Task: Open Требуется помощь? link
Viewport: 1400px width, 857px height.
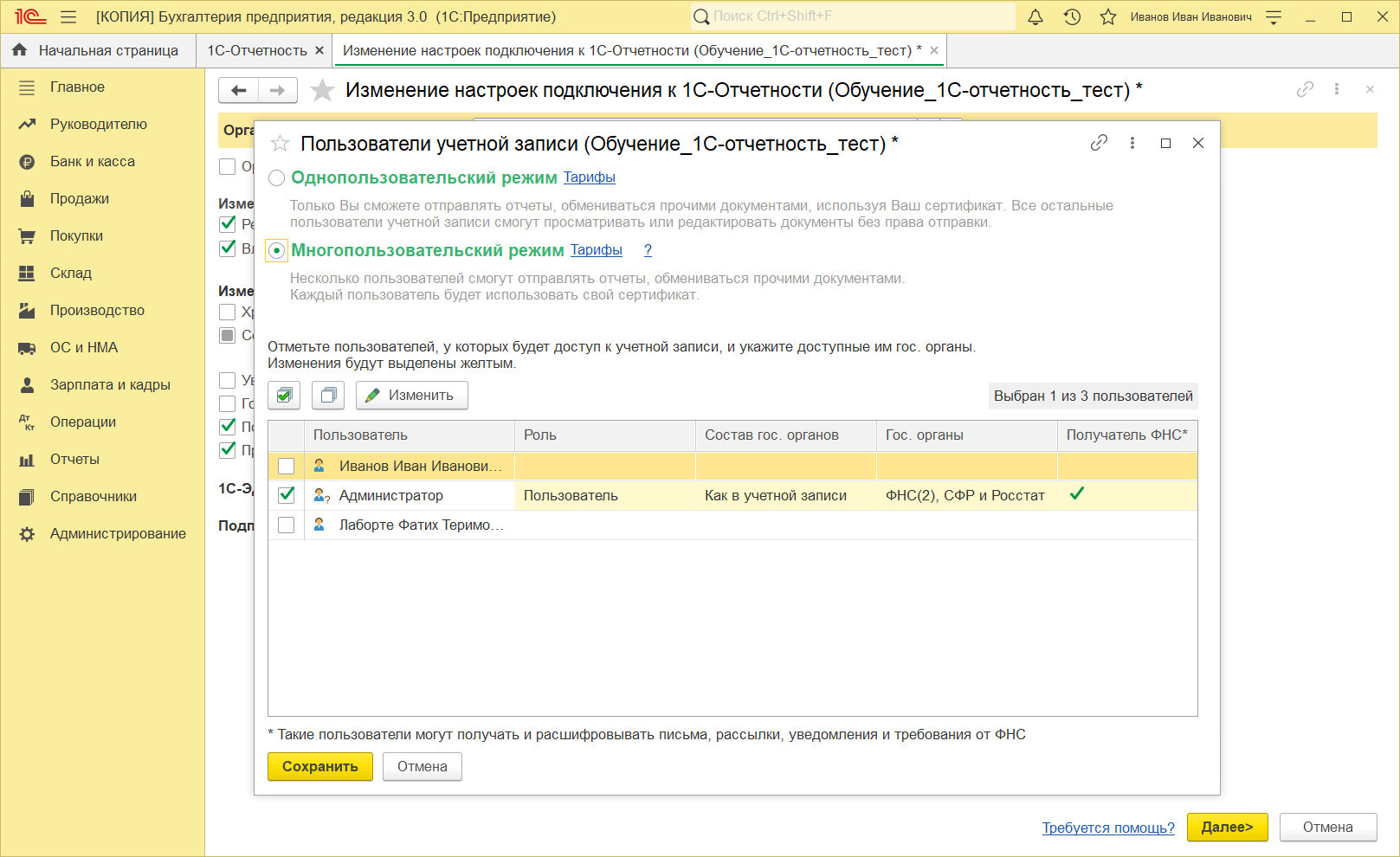Action: click(1108, 828)
